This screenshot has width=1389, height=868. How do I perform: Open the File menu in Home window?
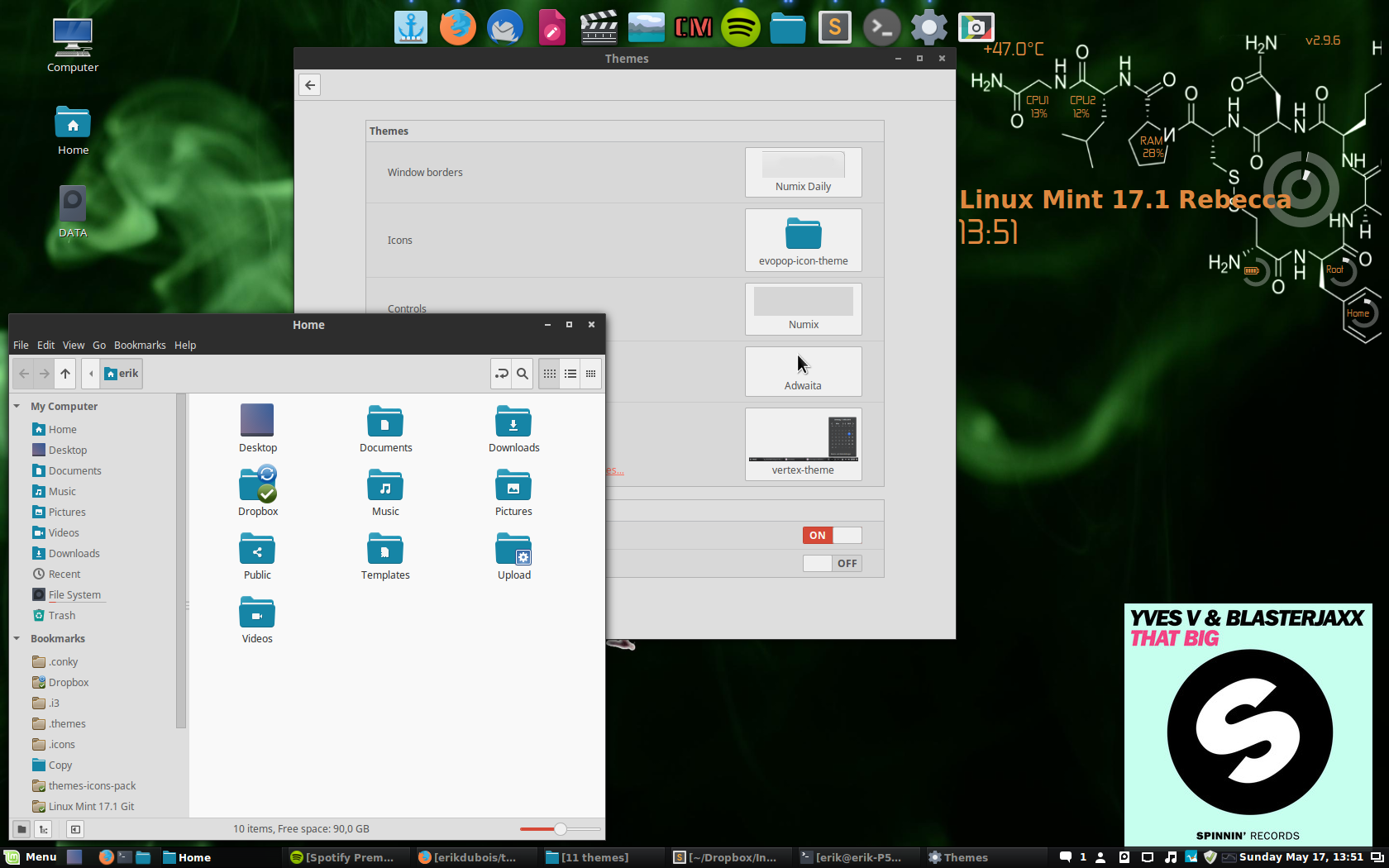[21, 345]
